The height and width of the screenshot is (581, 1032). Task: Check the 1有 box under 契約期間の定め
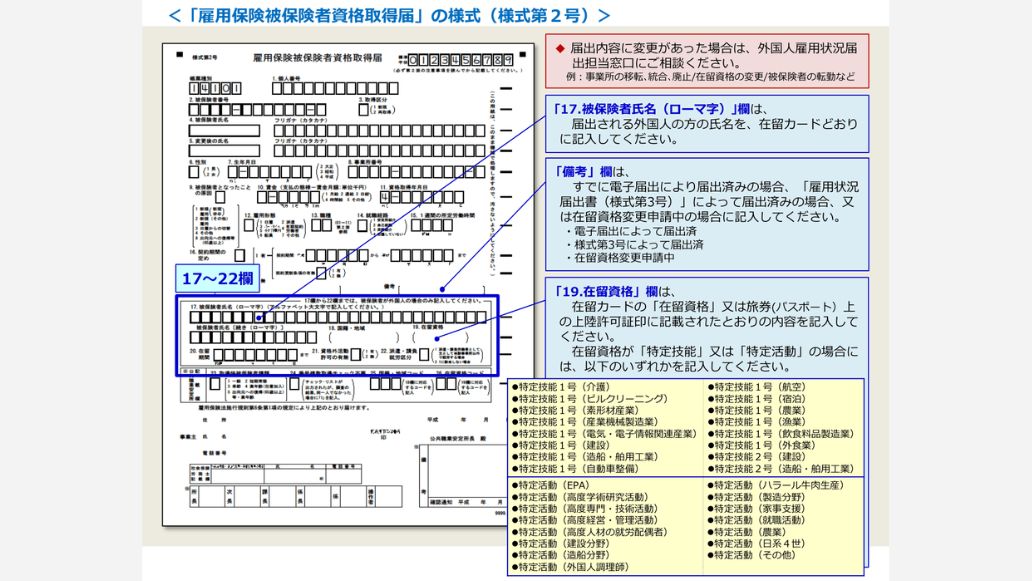pyautogui.click(x=238, y=254)
